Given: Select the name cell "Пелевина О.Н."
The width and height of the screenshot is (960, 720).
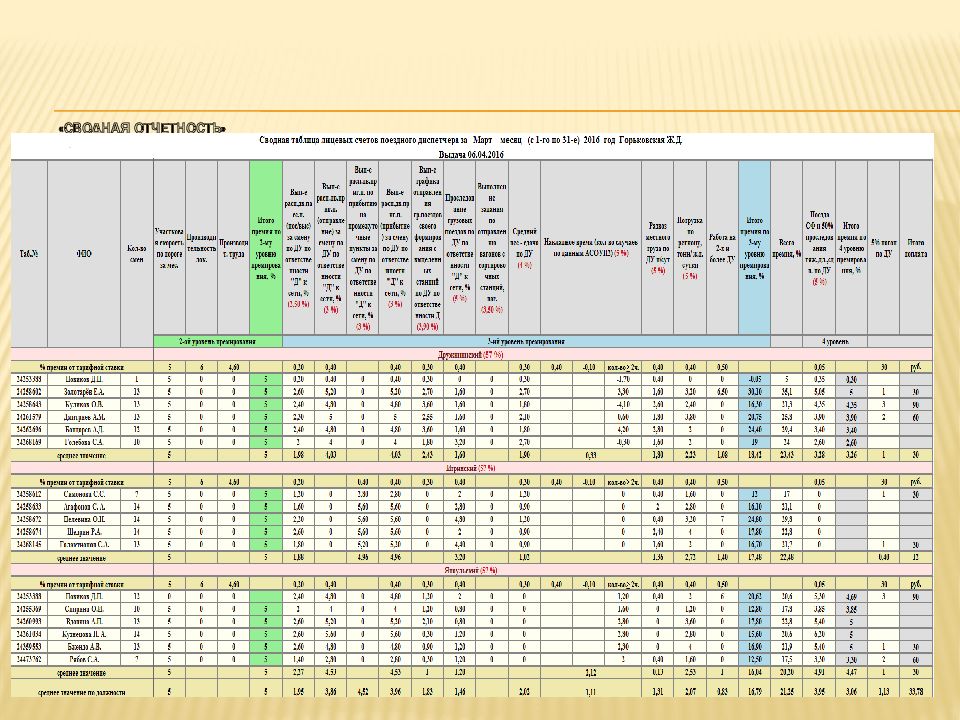Looking at the screenshot, I should point(84,519).
